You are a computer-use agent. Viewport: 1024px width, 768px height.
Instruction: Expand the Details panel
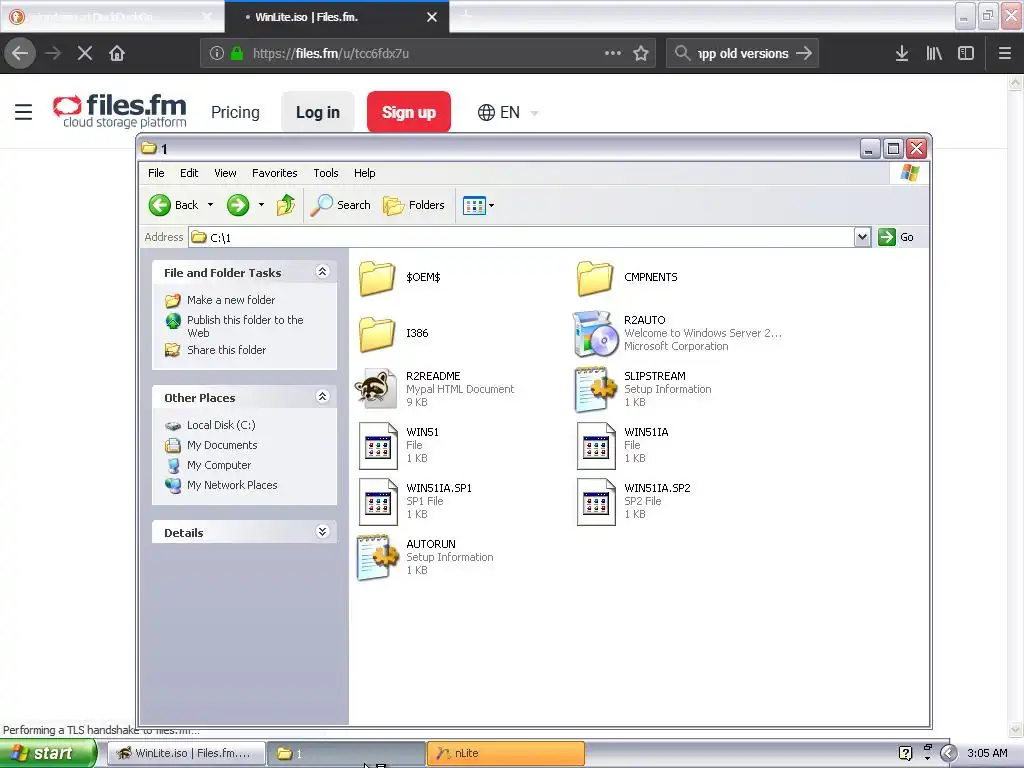[x=322, y=532]
